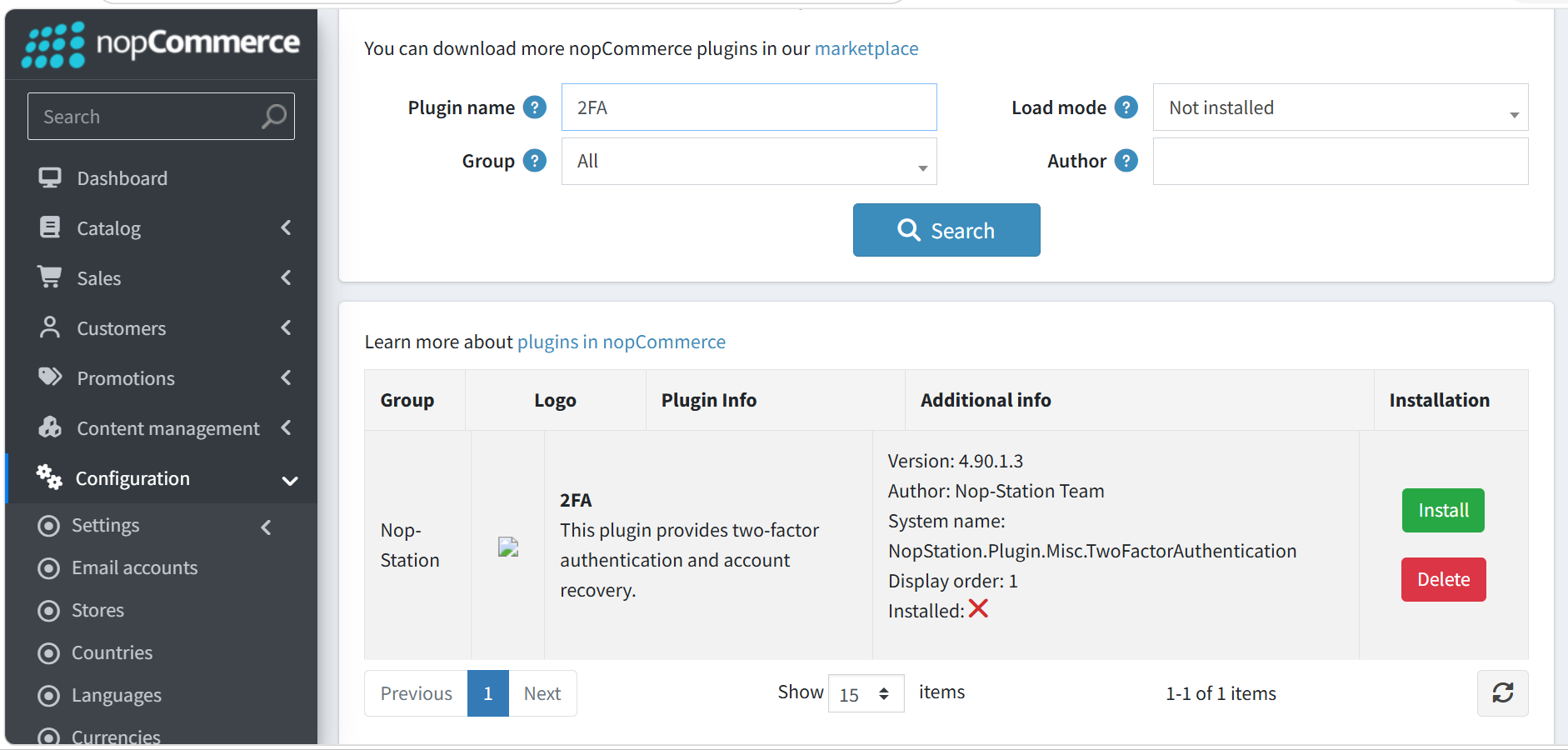
Task: Click the 2FA plugin title text
Action: point(576,500)
